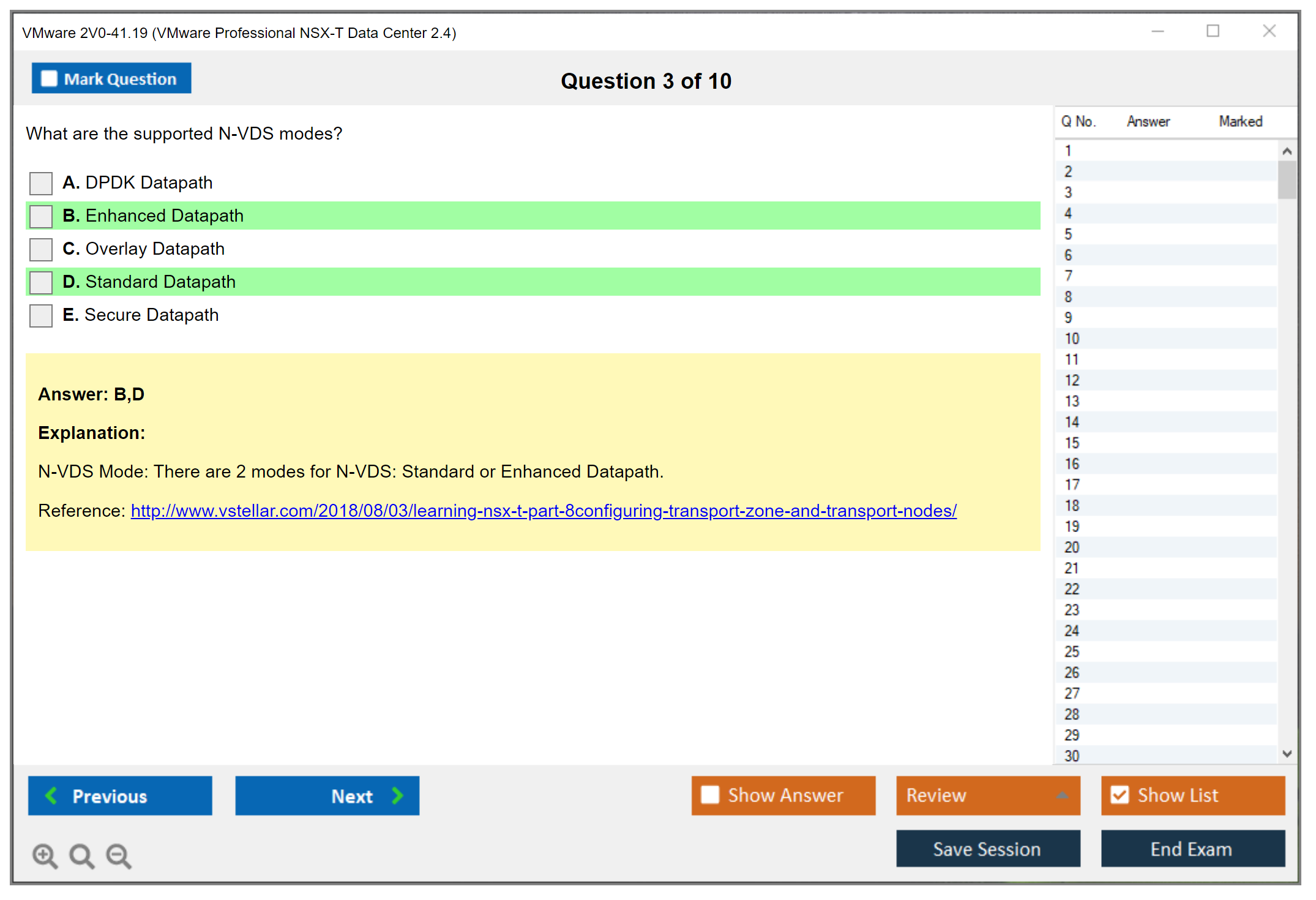Image resolution: width=1316 pixels, height=900 pixels.
Task: Click the zoom out magnifier icon
Action: pos(118,855)
